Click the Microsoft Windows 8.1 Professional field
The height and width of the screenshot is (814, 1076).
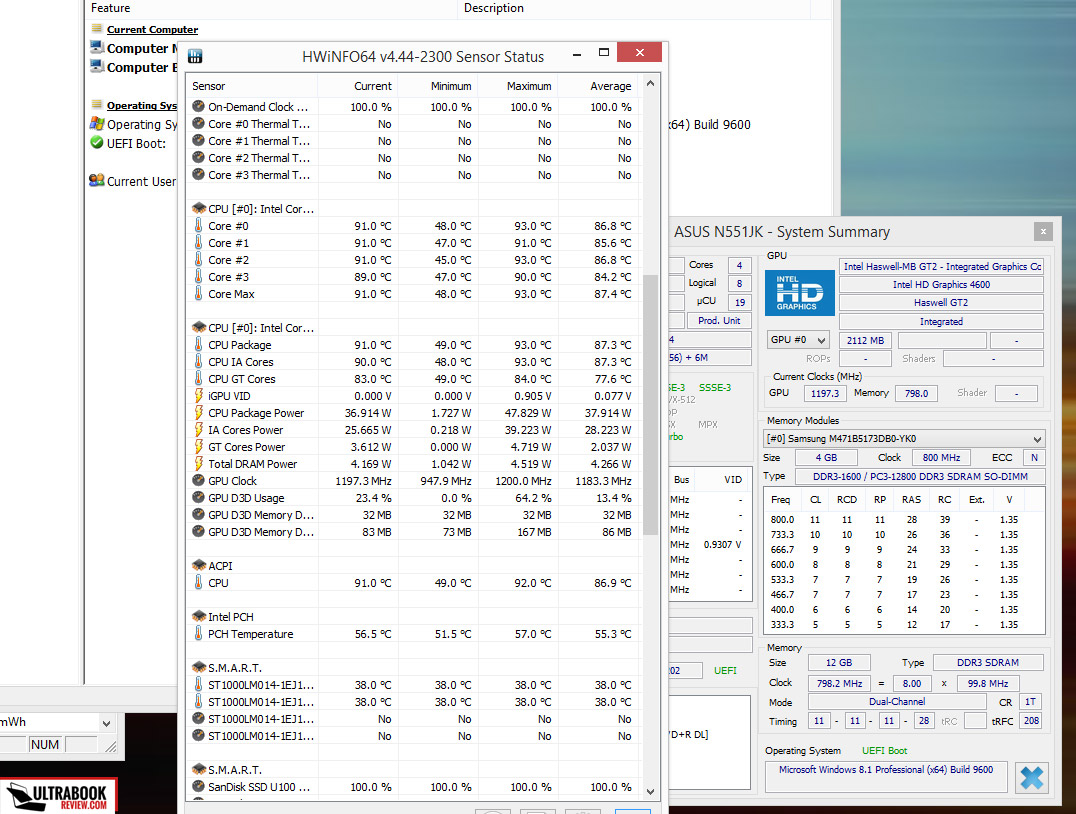tap(886, 776)
